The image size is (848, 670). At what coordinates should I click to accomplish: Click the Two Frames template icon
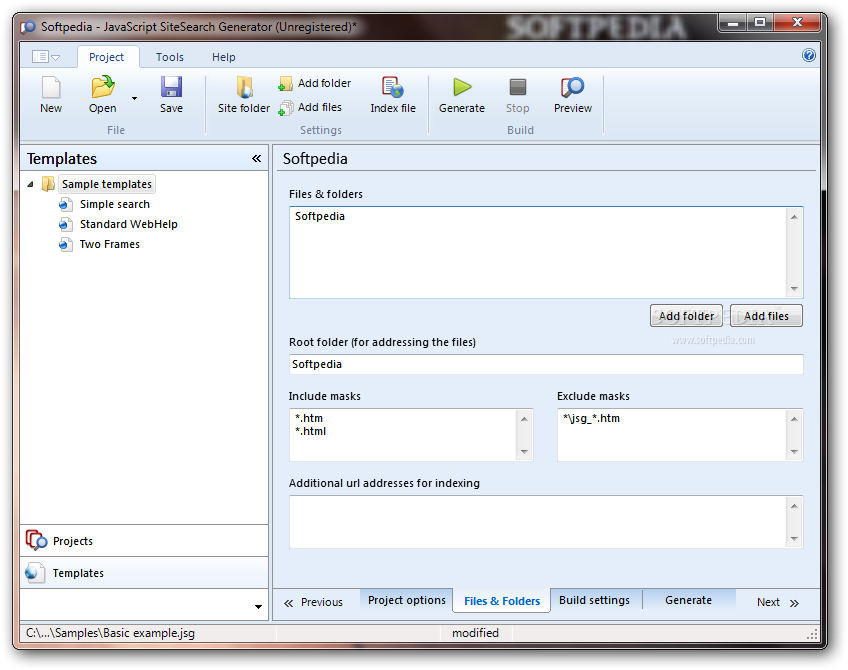[x=65, y=244]
